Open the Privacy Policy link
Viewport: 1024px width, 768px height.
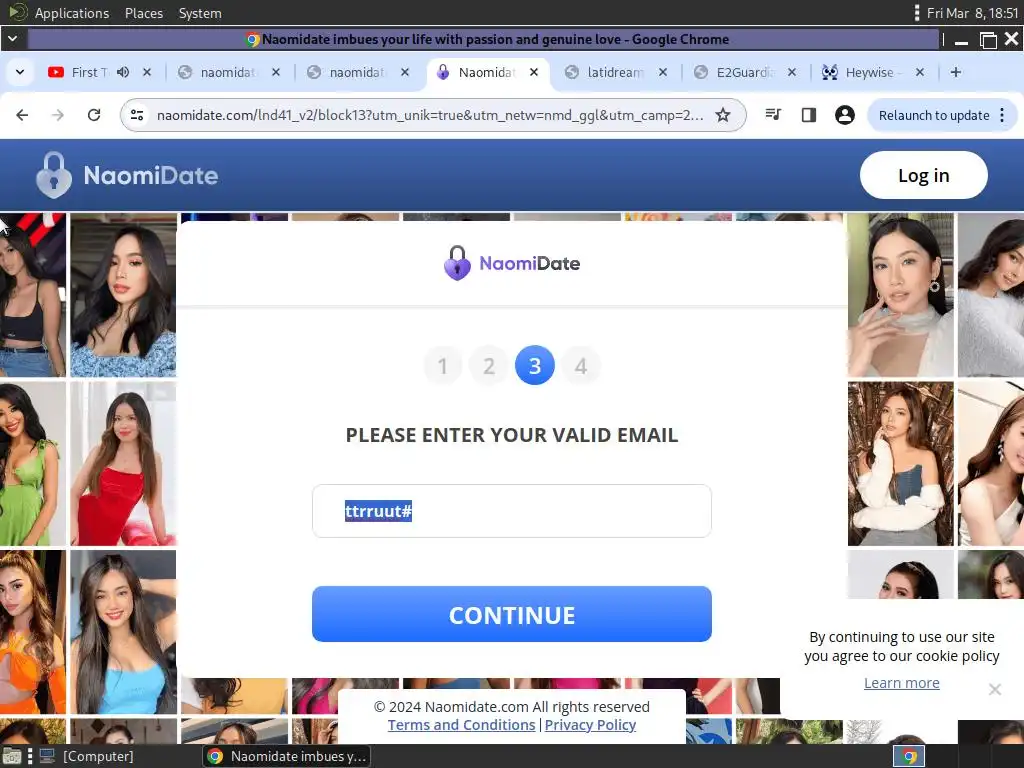click(x=590, y=725)
